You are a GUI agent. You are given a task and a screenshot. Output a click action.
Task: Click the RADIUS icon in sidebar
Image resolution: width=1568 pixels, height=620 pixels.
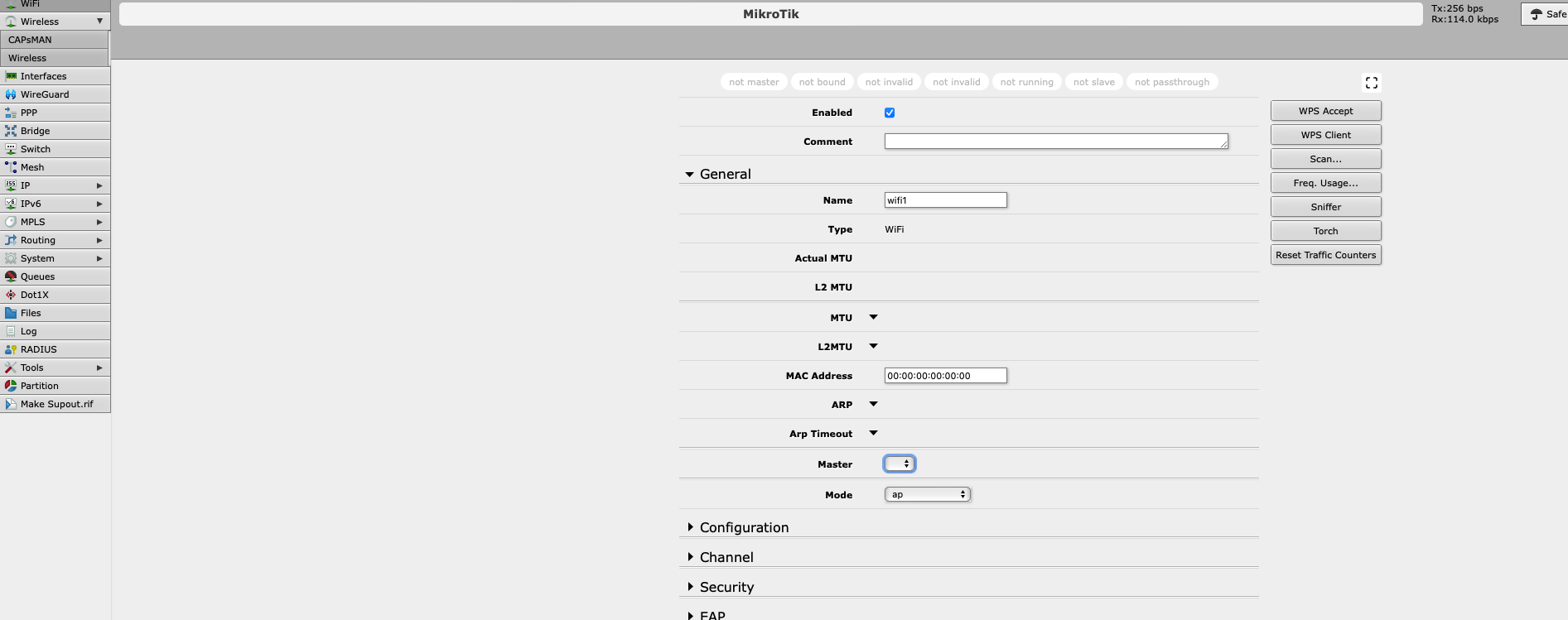[11, 349]
